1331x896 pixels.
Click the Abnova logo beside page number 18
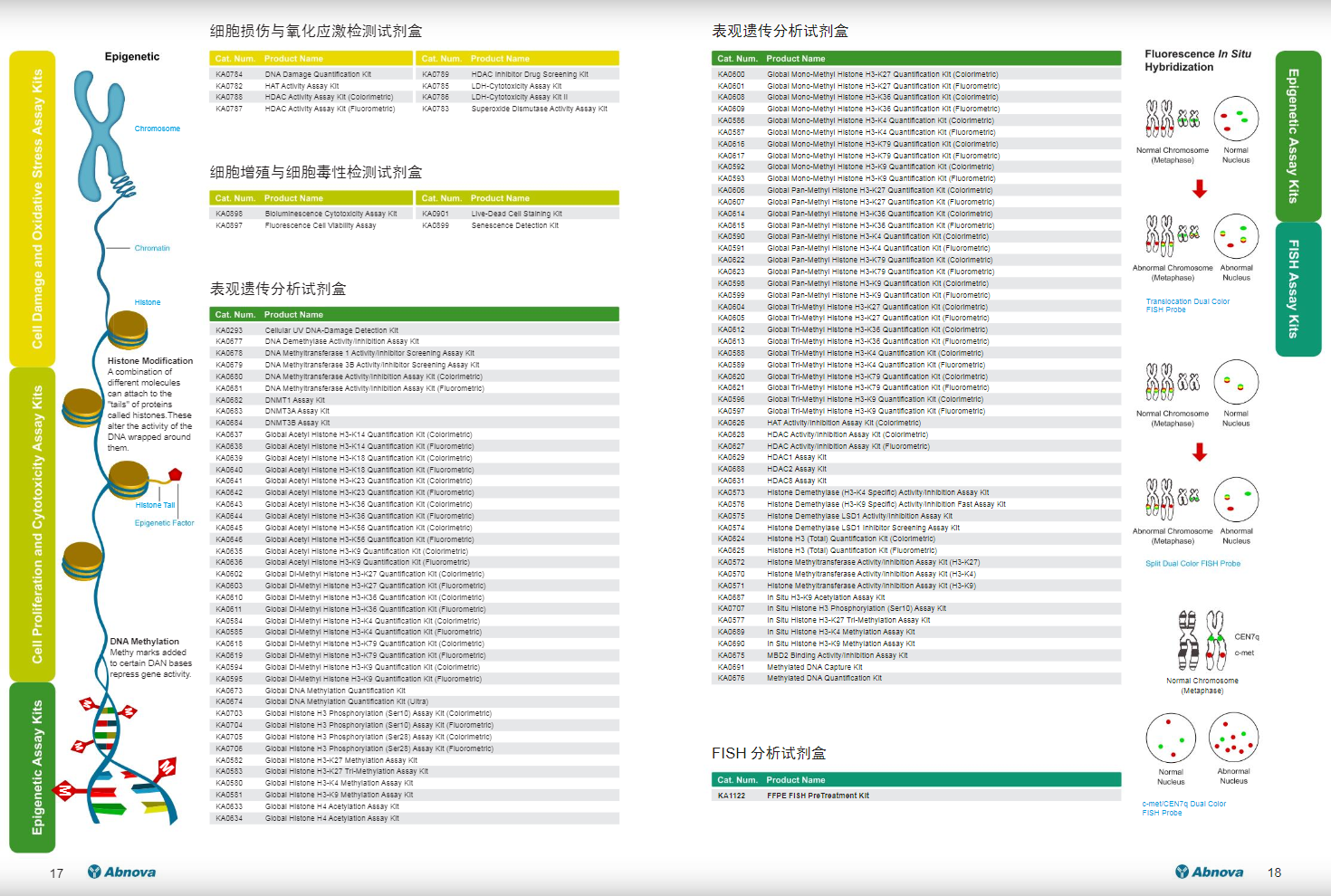[1209, 872]
